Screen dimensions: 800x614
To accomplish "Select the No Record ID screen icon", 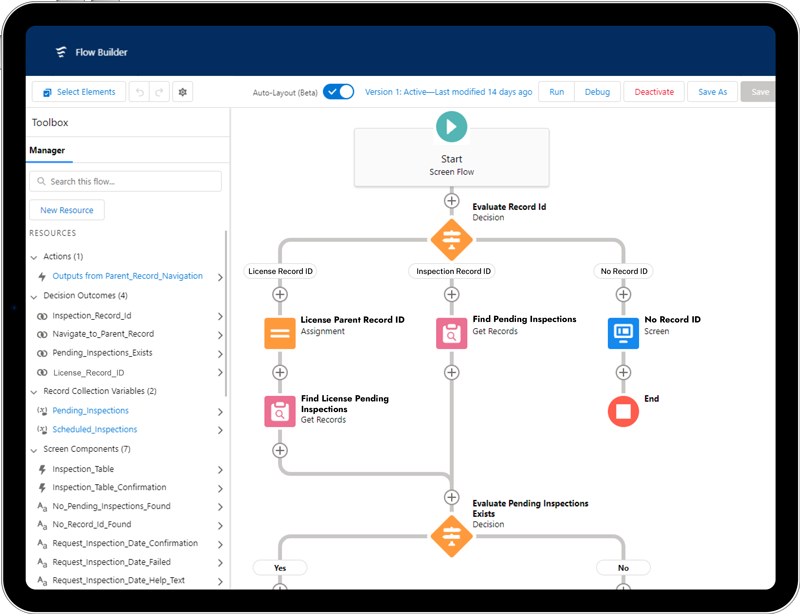I will pyautogui.click(x=623, y=333).
